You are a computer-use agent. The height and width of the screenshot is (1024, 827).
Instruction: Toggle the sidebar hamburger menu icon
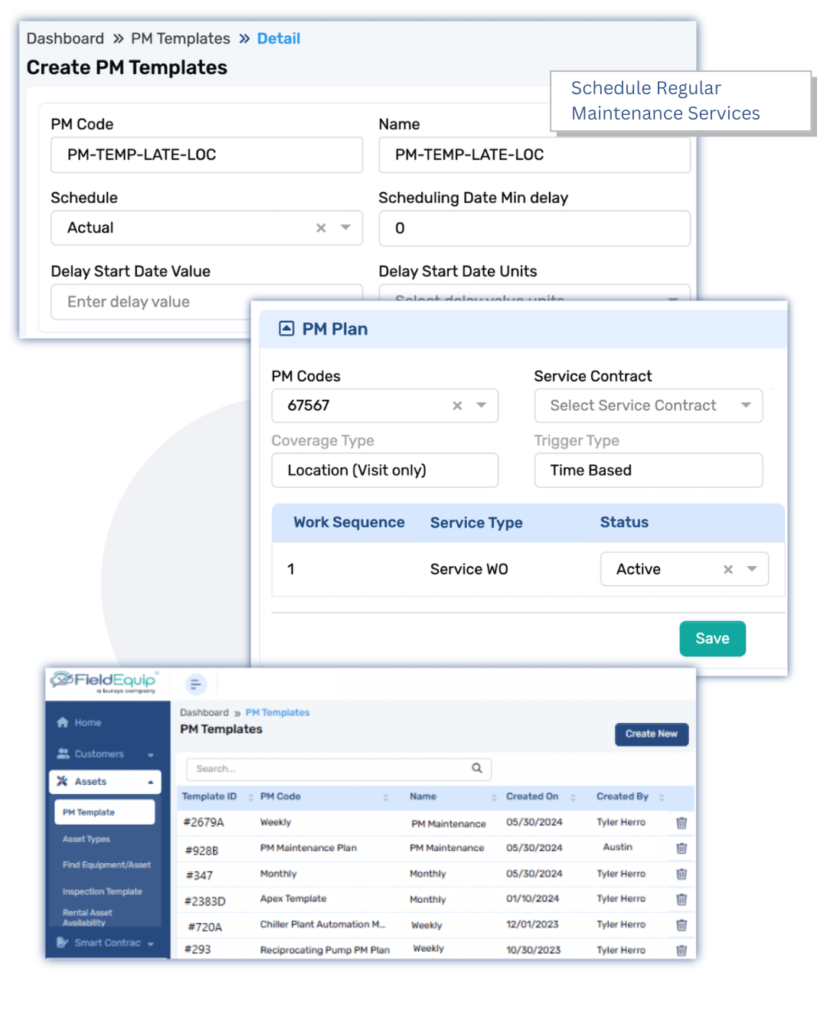[195, 684]
